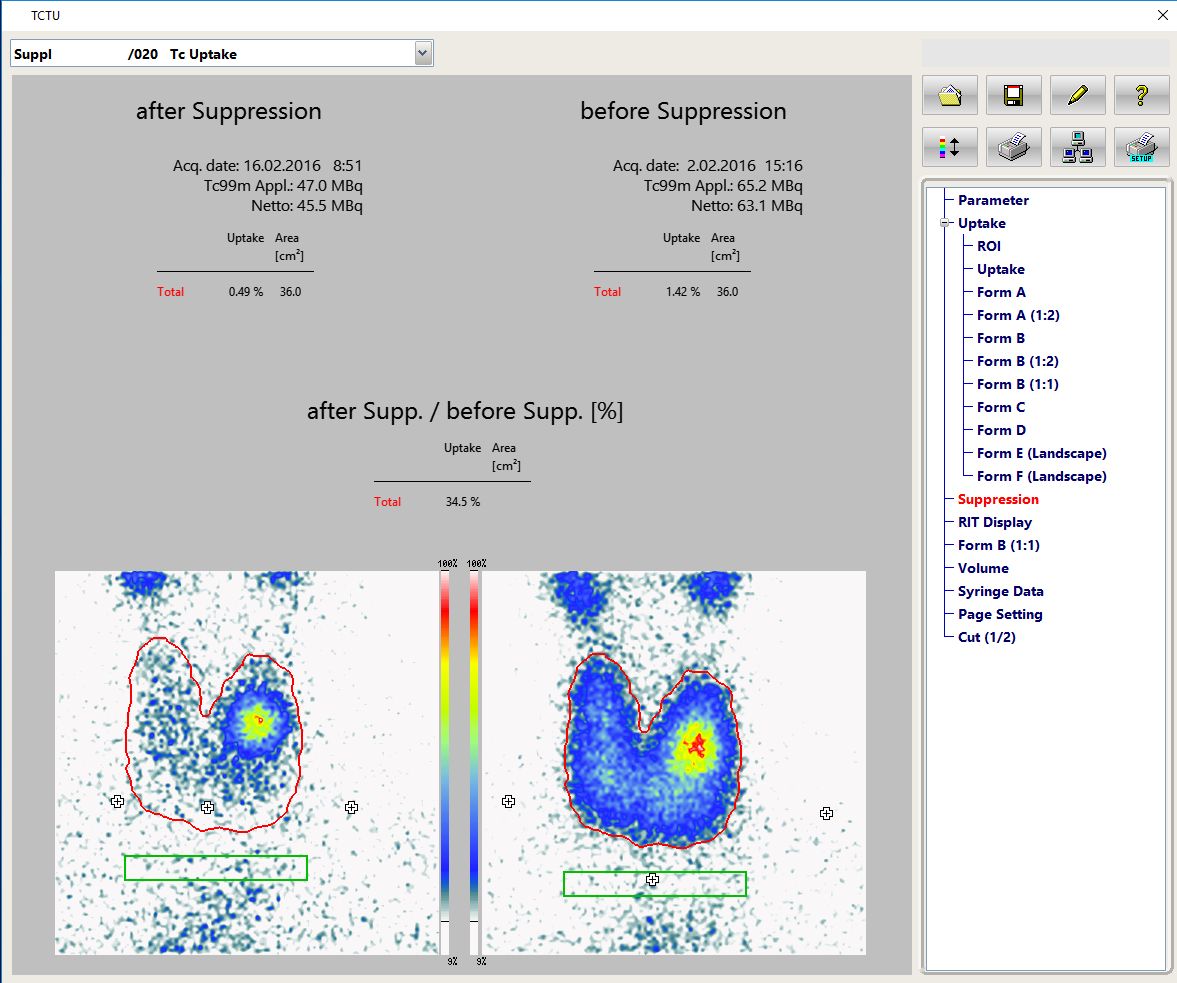Click the color scale adjustment icon
Viewport: 1177px width, 983px height.
point(950,147)
